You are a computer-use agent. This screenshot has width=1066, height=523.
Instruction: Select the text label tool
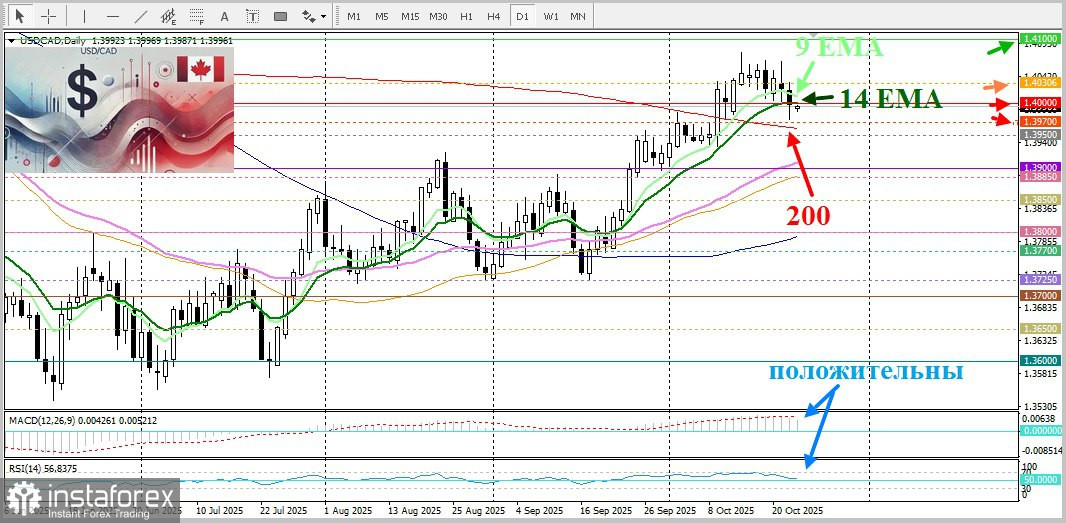pos(252,15)
